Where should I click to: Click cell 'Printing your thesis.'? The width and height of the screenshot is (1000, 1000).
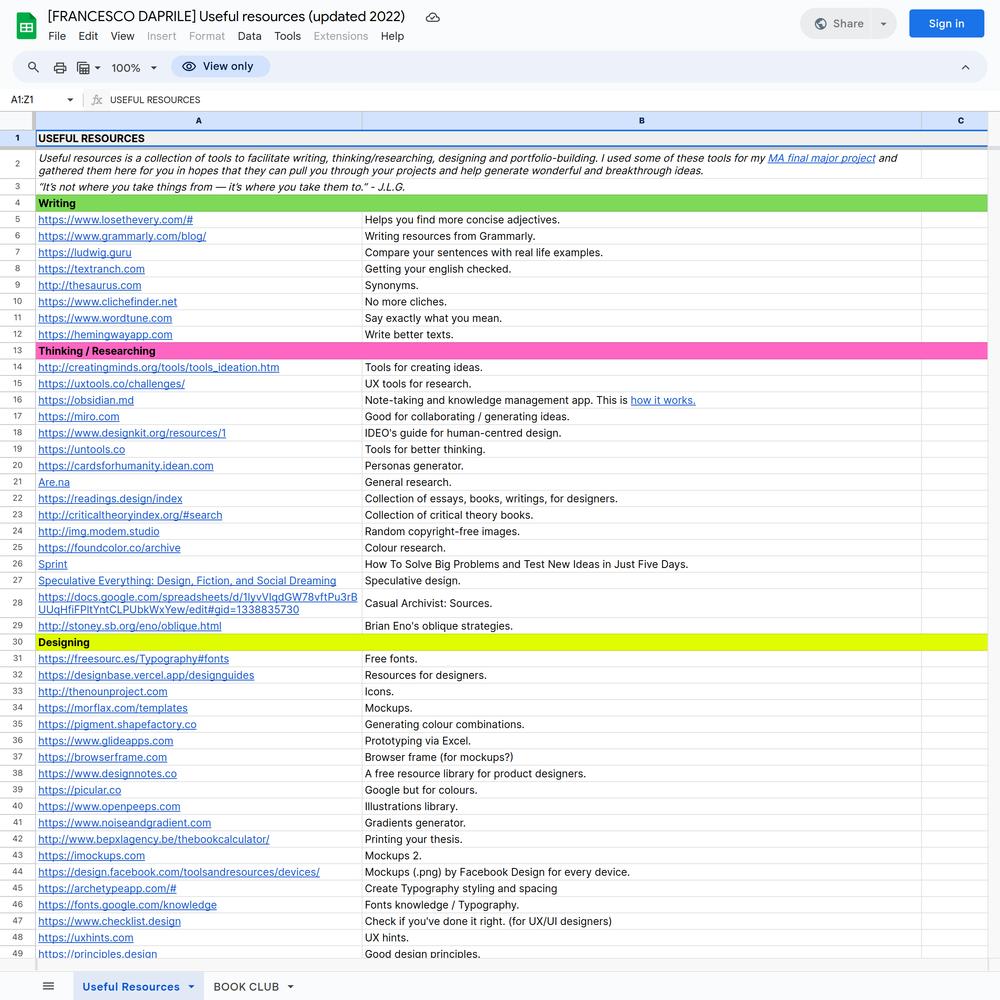pos(642,839)
